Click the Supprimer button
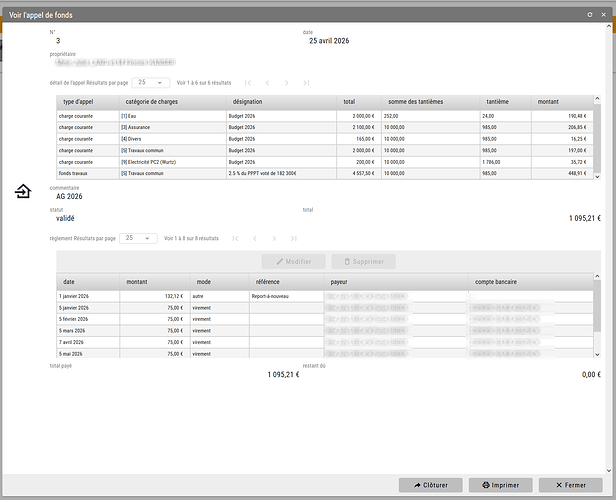 click(363, 262)
